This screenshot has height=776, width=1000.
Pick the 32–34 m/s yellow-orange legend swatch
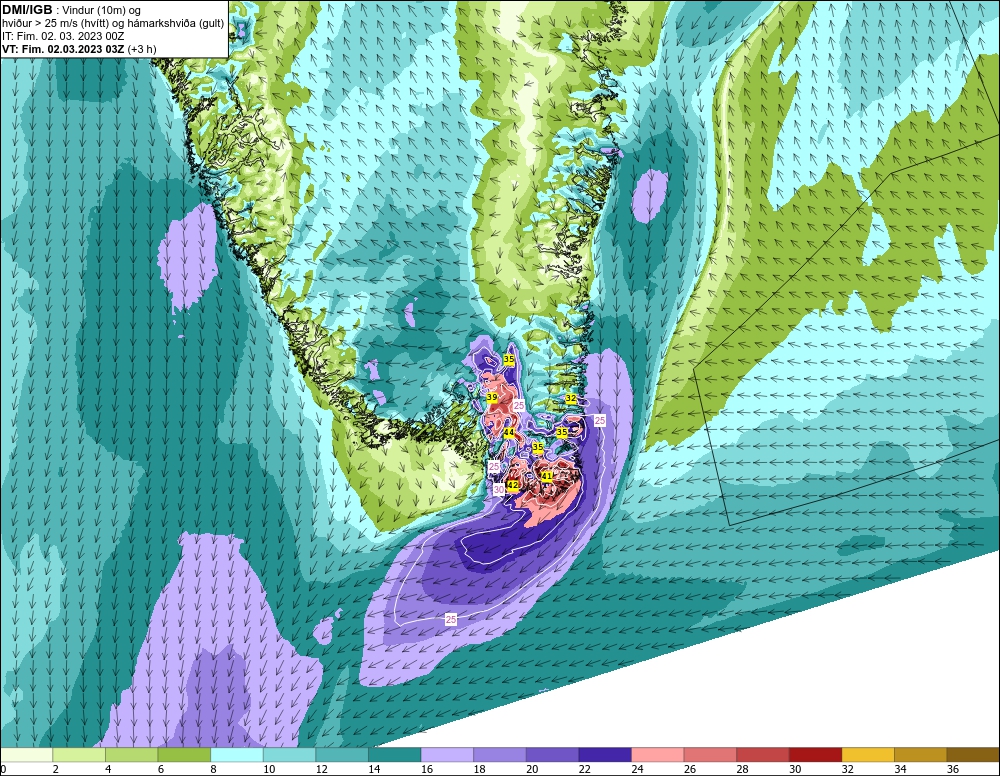tap(868, 755)
